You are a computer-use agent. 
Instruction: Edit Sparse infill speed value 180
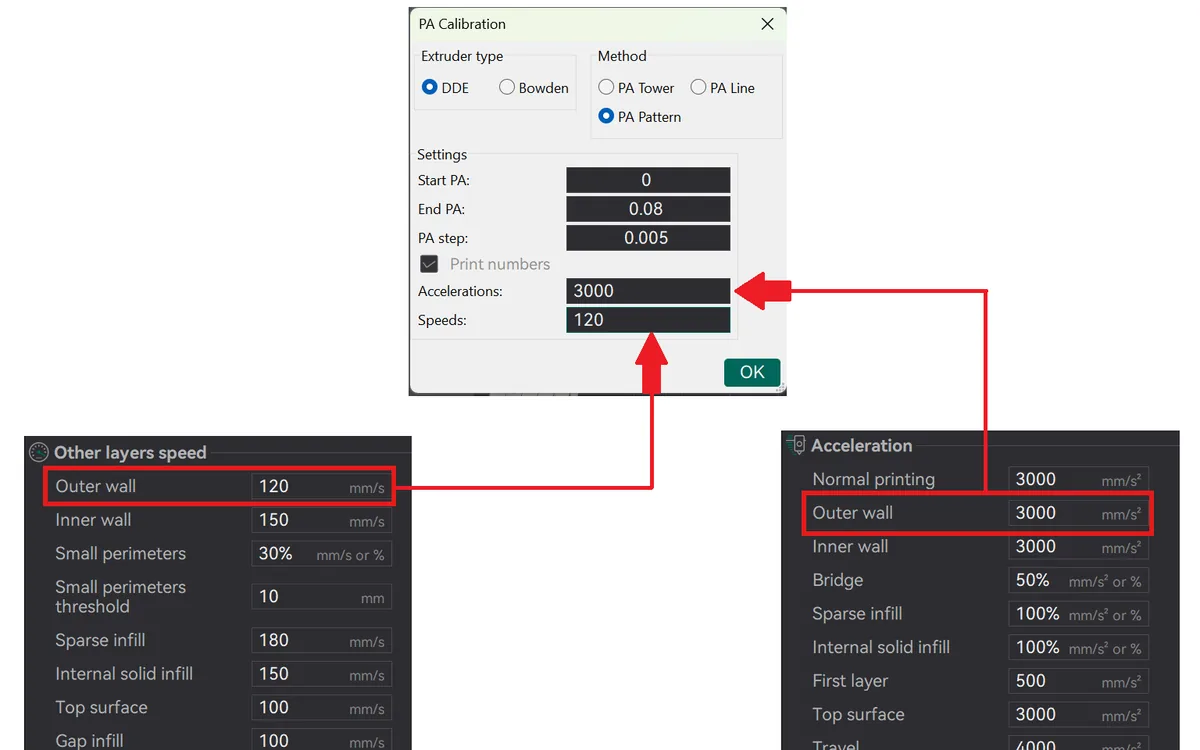pyautogui.click(x=321, y=640)
